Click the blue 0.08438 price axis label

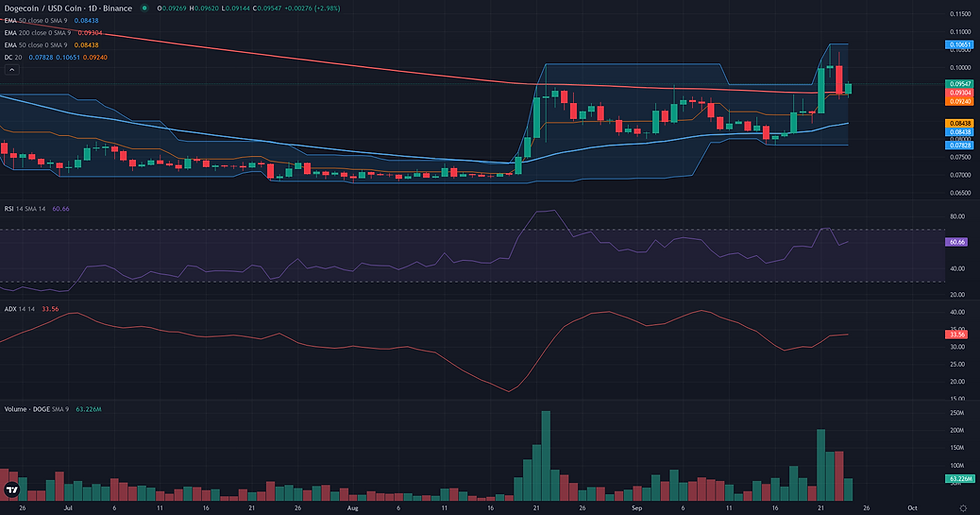click(x=959, y=132)
